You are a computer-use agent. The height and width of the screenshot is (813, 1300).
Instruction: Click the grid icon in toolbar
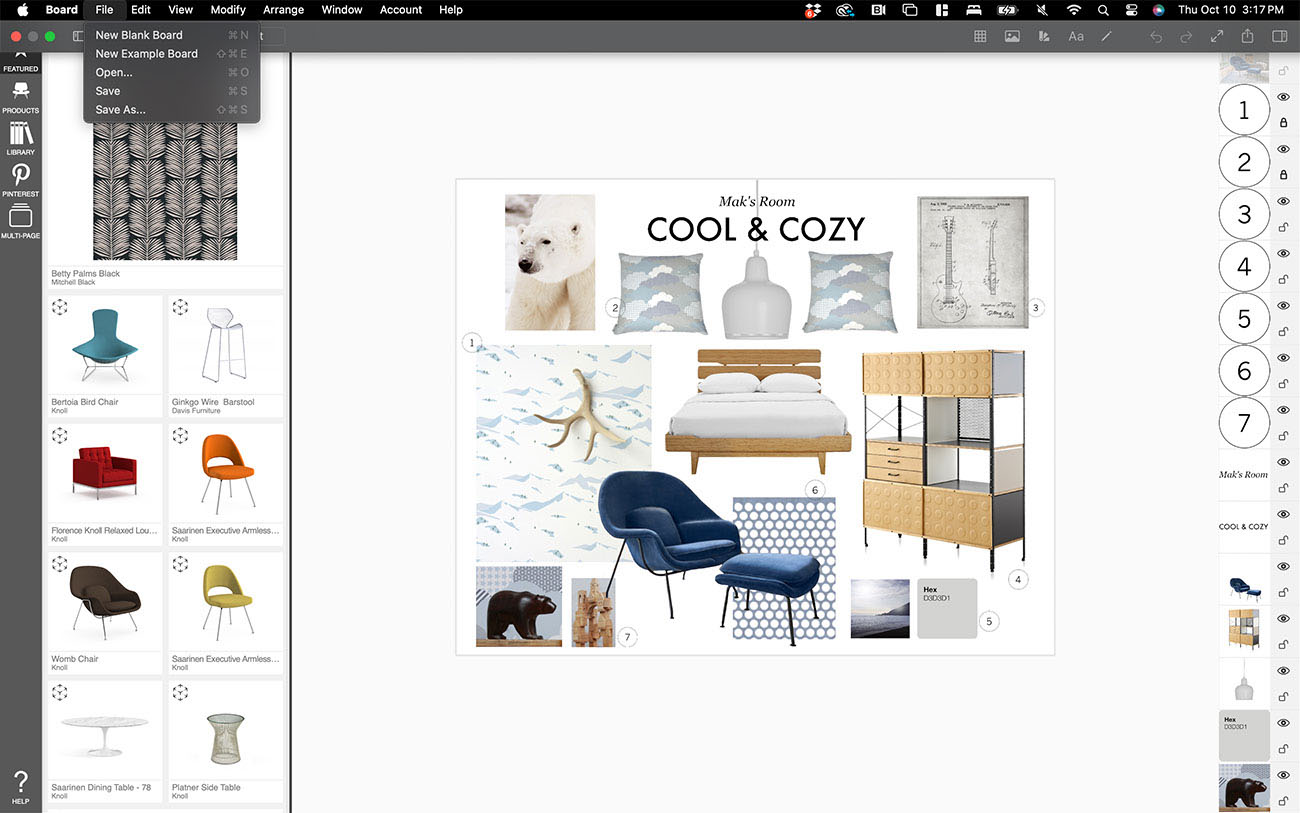click(980, 37)
